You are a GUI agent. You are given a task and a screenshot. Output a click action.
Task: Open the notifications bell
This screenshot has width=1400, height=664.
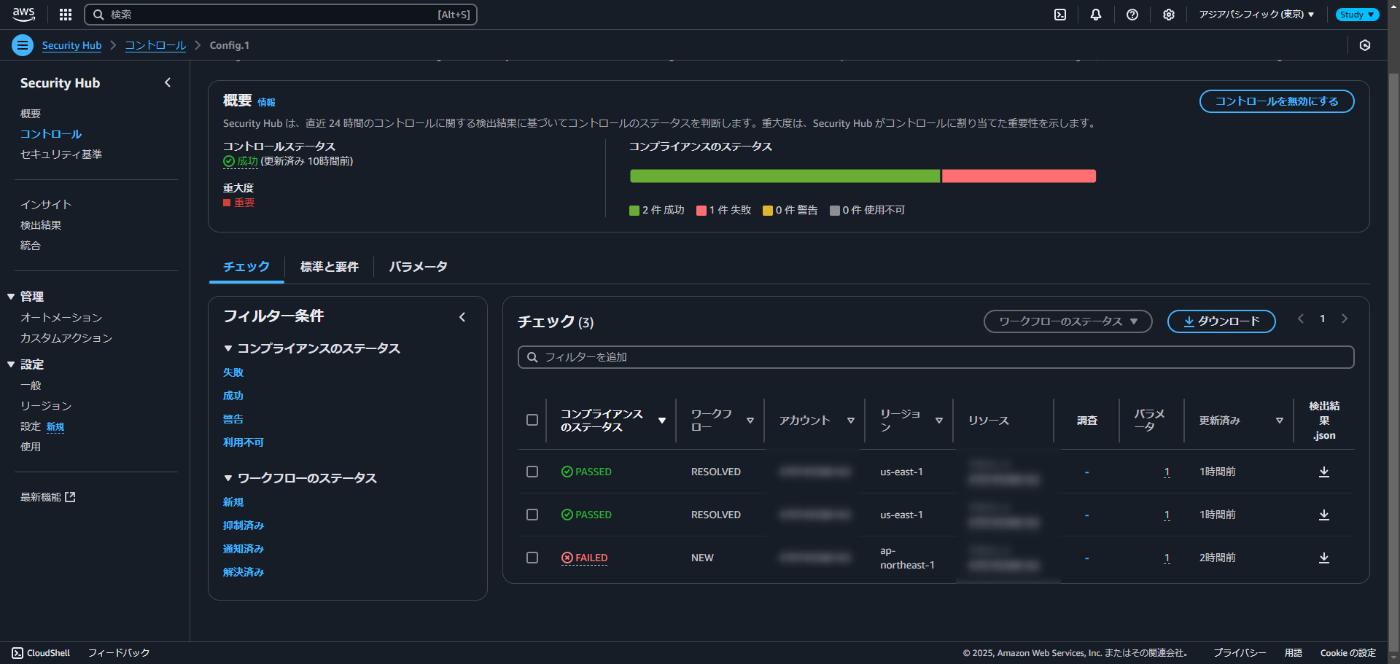tap(1096, 14)
